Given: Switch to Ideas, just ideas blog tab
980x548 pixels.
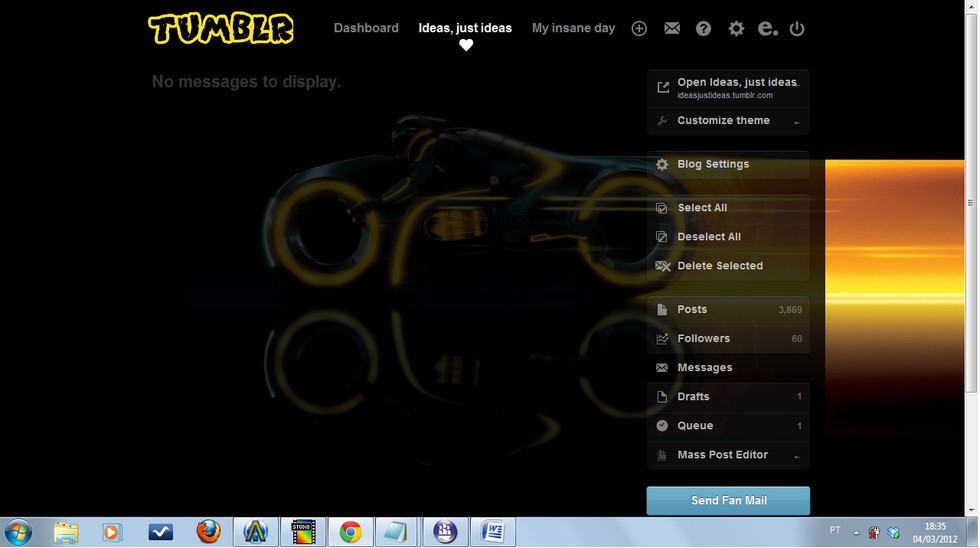Looking at the screenshot, I should pyautogui.click(x=465, y=28).
